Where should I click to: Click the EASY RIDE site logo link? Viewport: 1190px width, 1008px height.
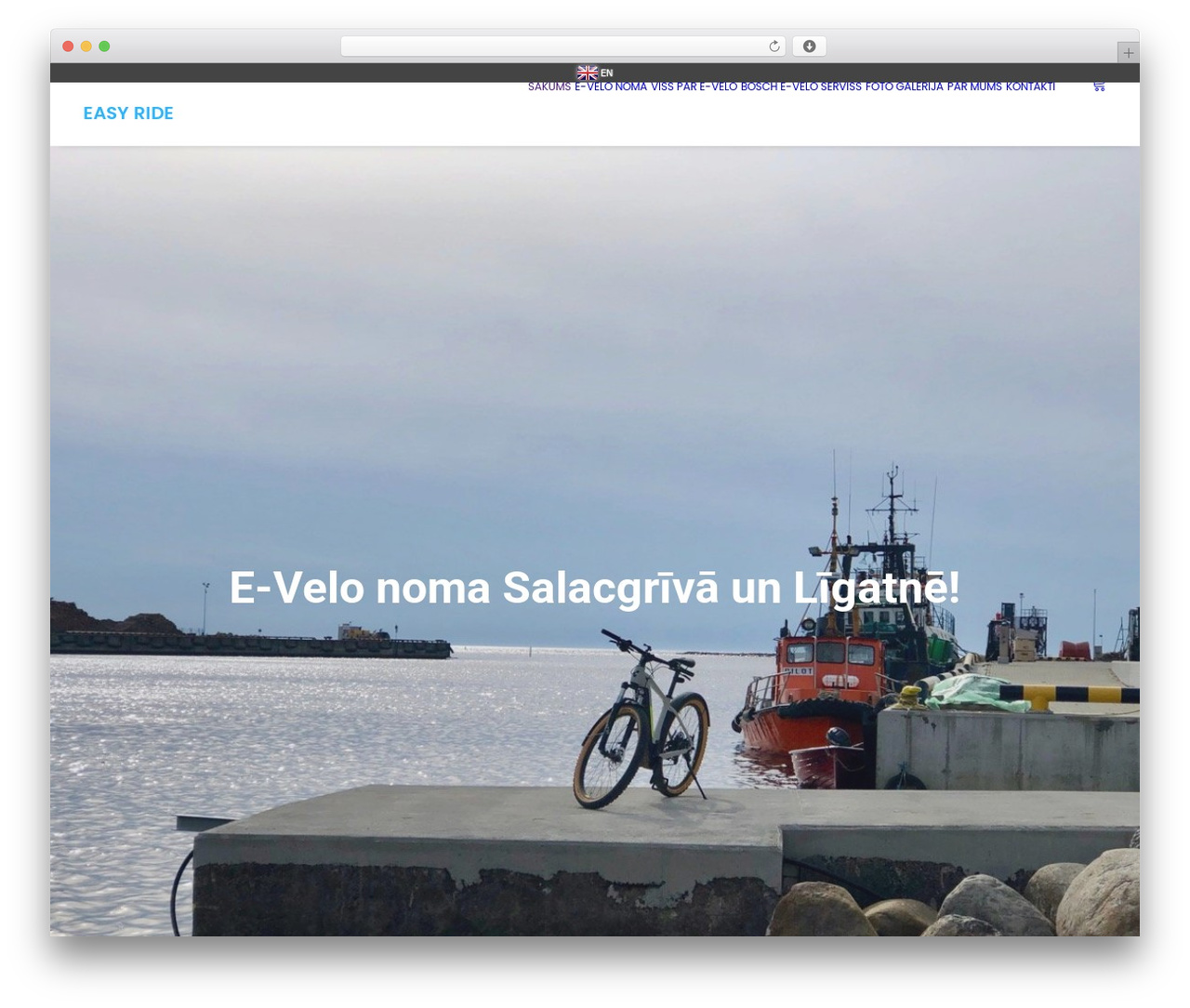coord(128,113)
